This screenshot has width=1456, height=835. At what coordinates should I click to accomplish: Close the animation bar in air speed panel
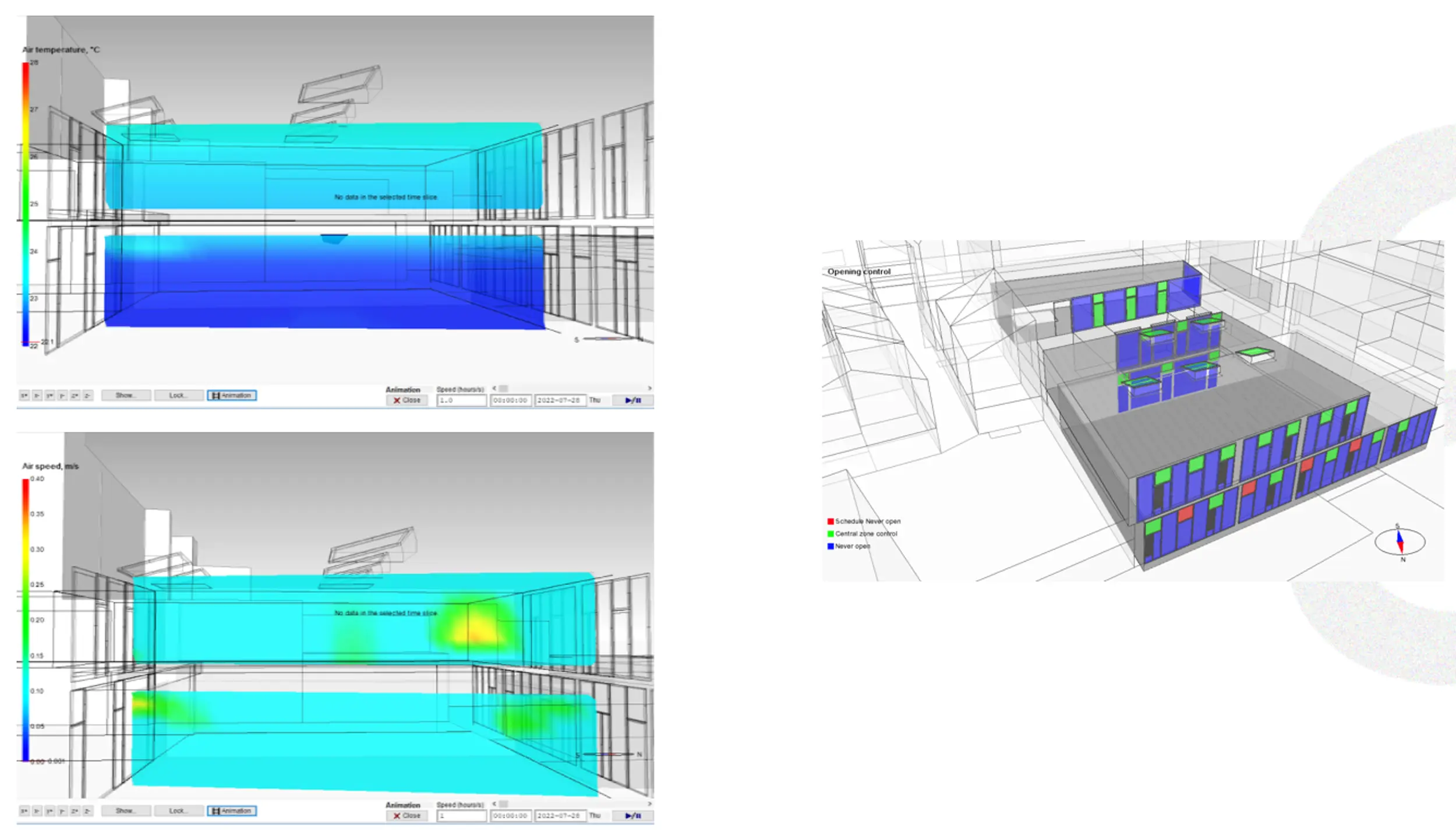(x=407, y=816)
